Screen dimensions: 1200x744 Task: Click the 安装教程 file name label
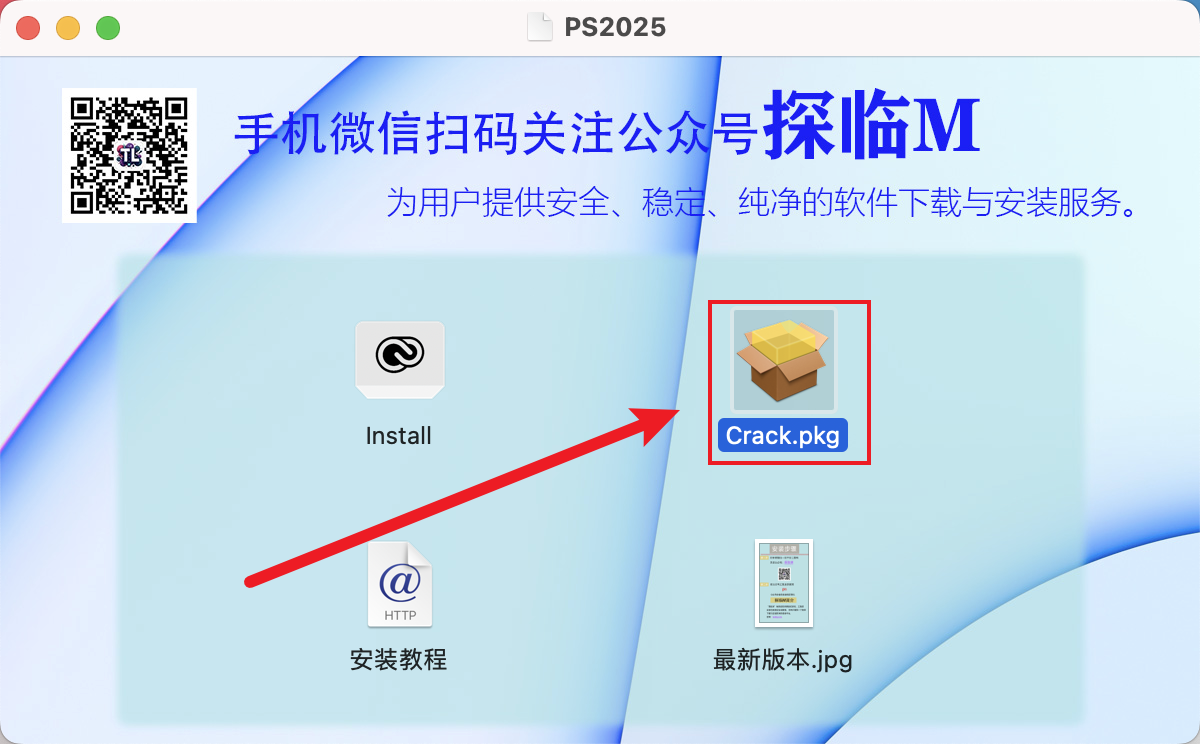pyautogui.click(x=398, y=660)
